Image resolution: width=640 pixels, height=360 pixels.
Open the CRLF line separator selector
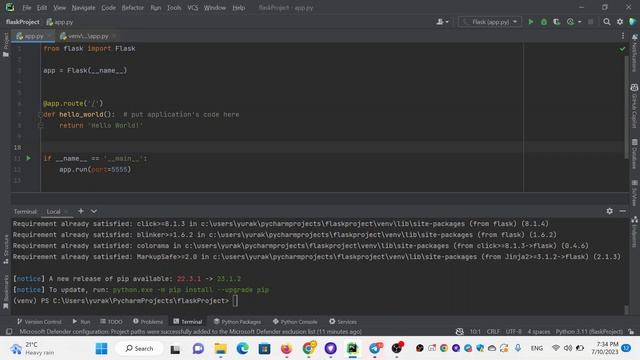[x=493, y=331]
